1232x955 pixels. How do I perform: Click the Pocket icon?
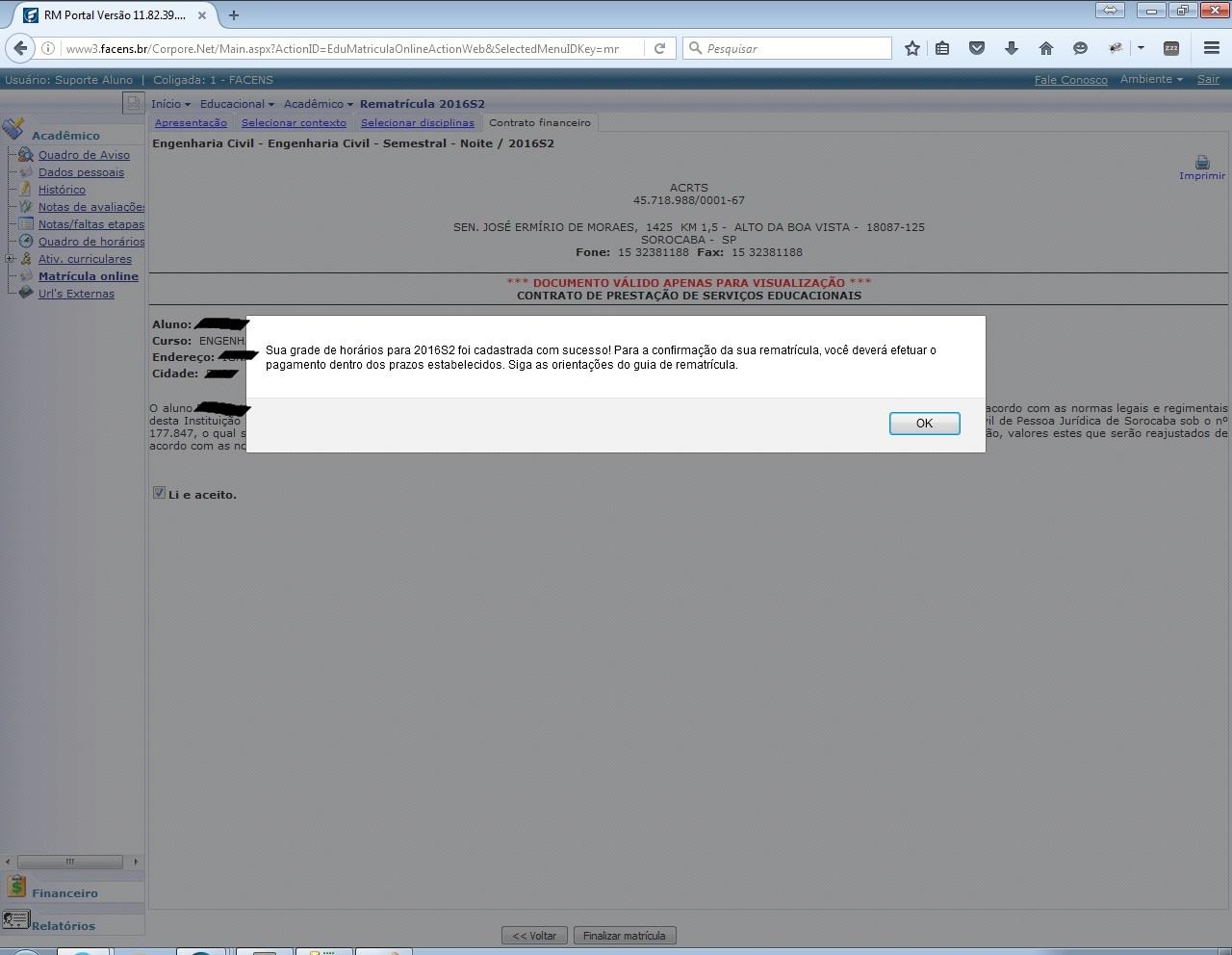coord(976,48)
